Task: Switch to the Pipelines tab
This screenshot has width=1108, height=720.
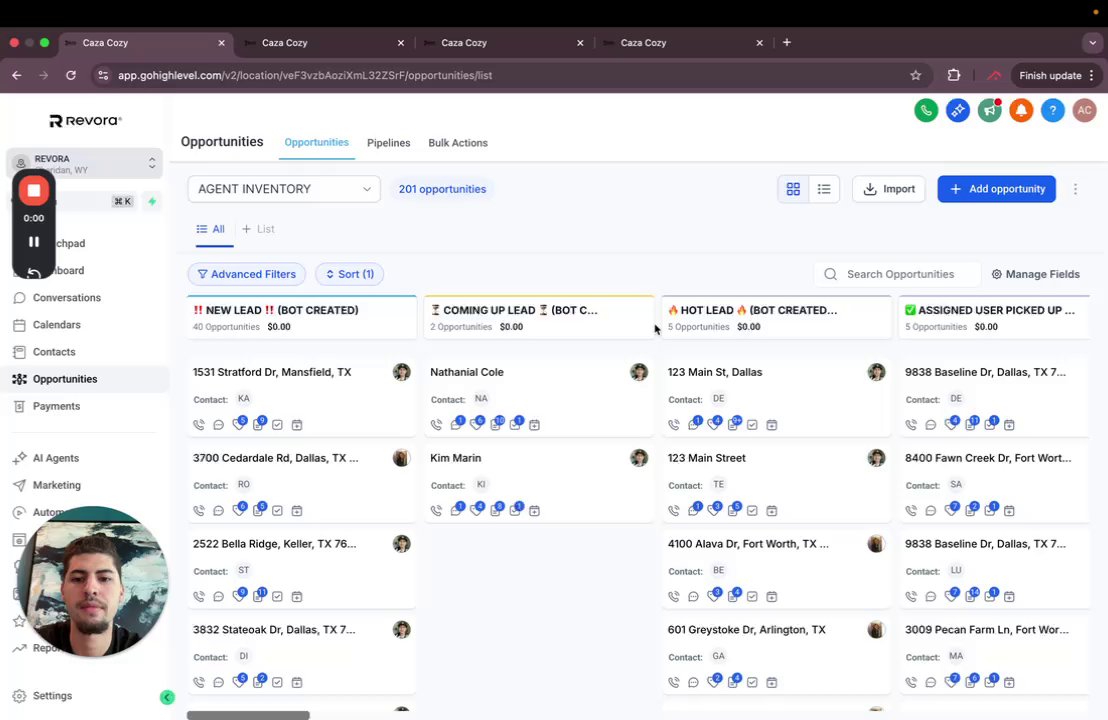Action: (x=389, y=143)
